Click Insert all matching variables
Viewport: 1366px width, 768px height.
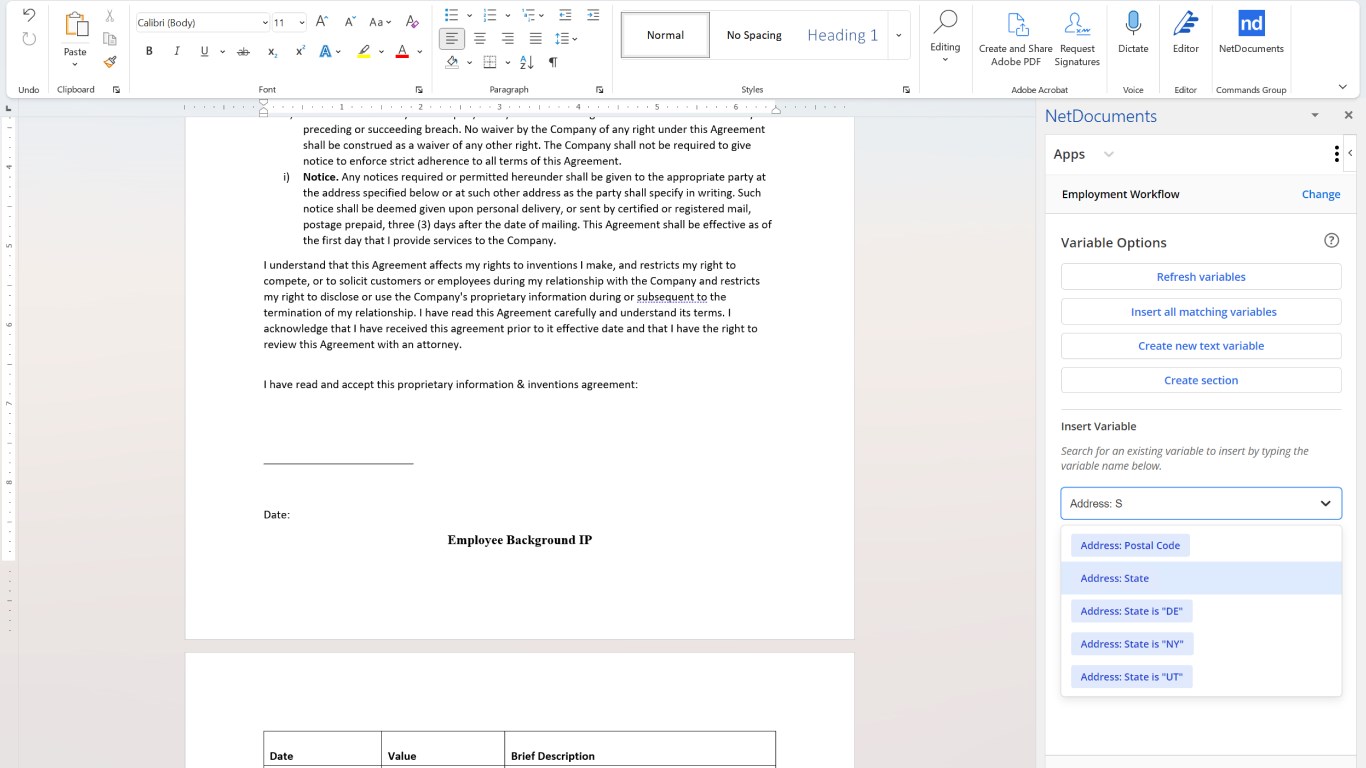(x=1201, y=312)
